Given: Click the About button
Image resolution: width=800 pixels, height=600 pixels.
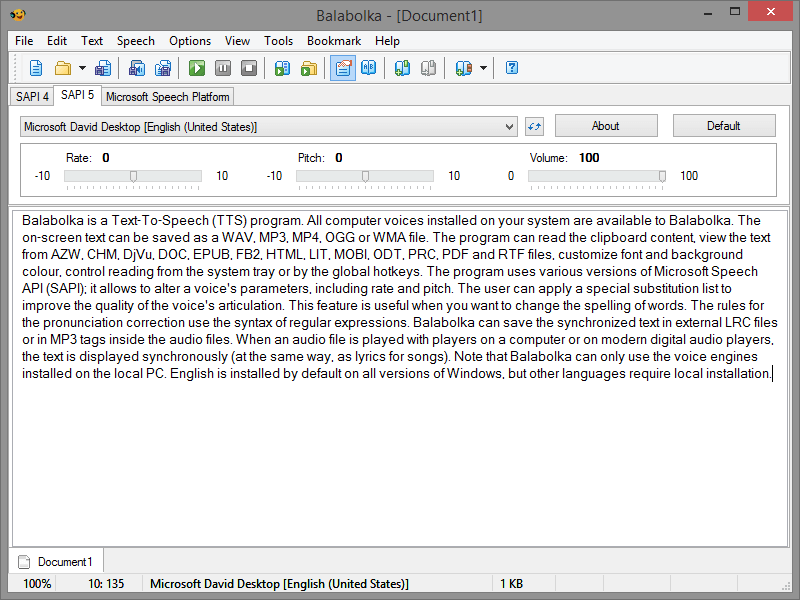Looking at the screenshot, I should tap(605, 126).
